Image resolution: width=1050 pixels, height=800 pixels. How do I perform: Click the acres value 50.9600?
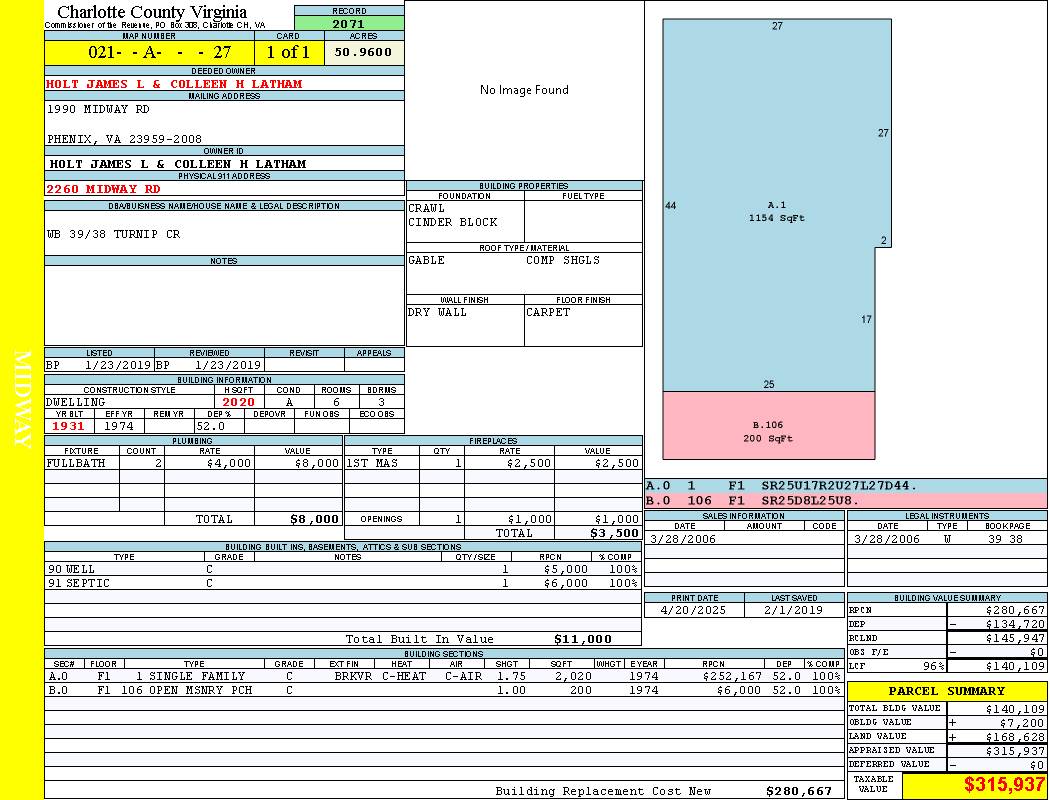(x=363, y=52)
